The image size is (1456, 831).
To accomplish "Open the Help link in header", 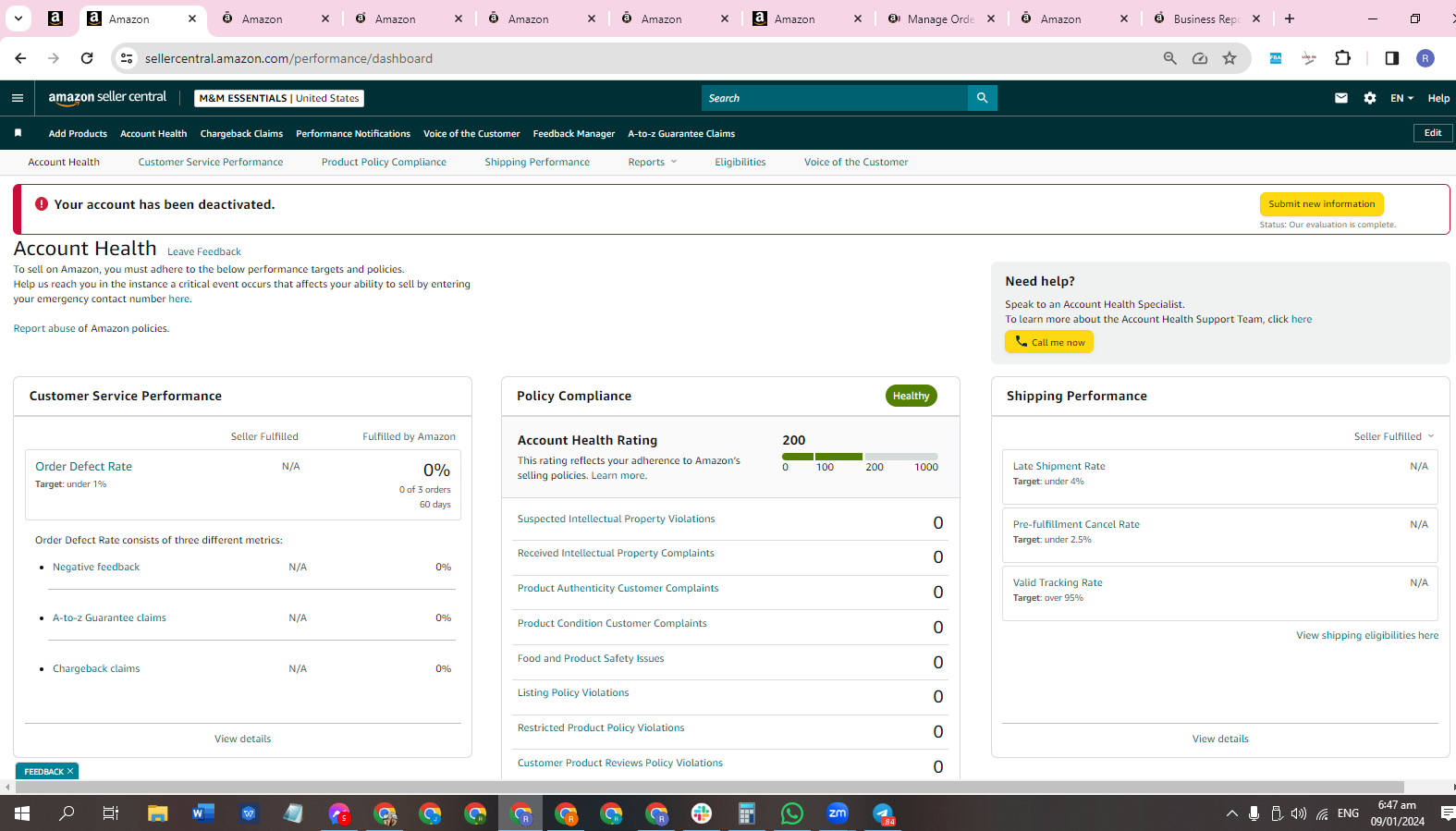I will pos(1438,98).
